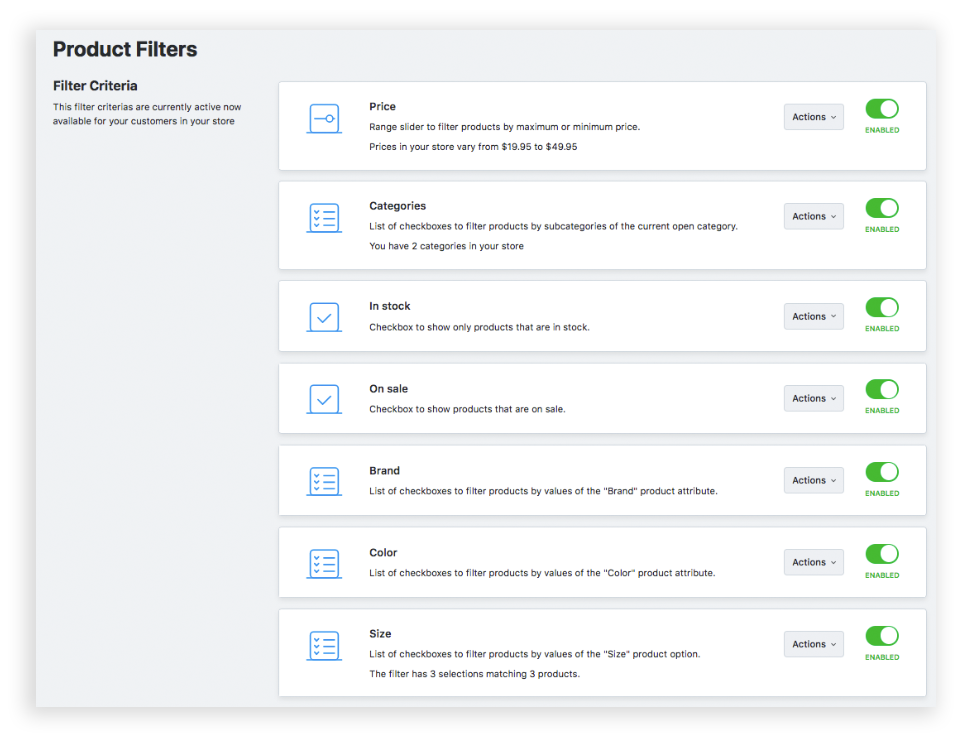Click 'Checkbox to show only products' description
The height and width of the screenshot is (742, 967).
479,328
